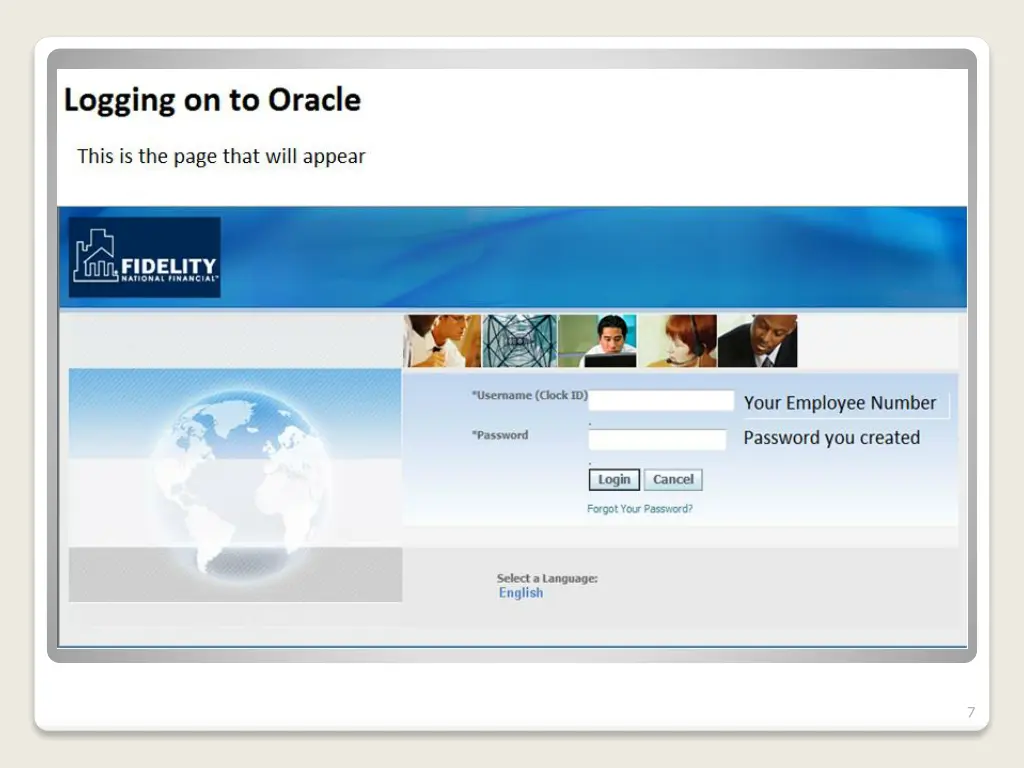Click the photo of man in suit
This screenshot has height=768, width=1024.
click(x=758, y=341)
